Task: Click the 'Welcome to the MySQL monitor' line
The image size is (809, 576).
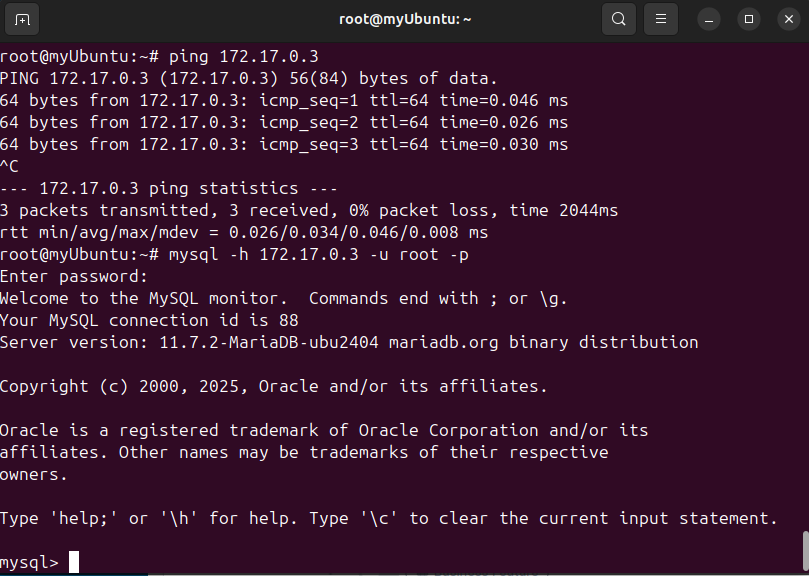Action: click(284, 298)
